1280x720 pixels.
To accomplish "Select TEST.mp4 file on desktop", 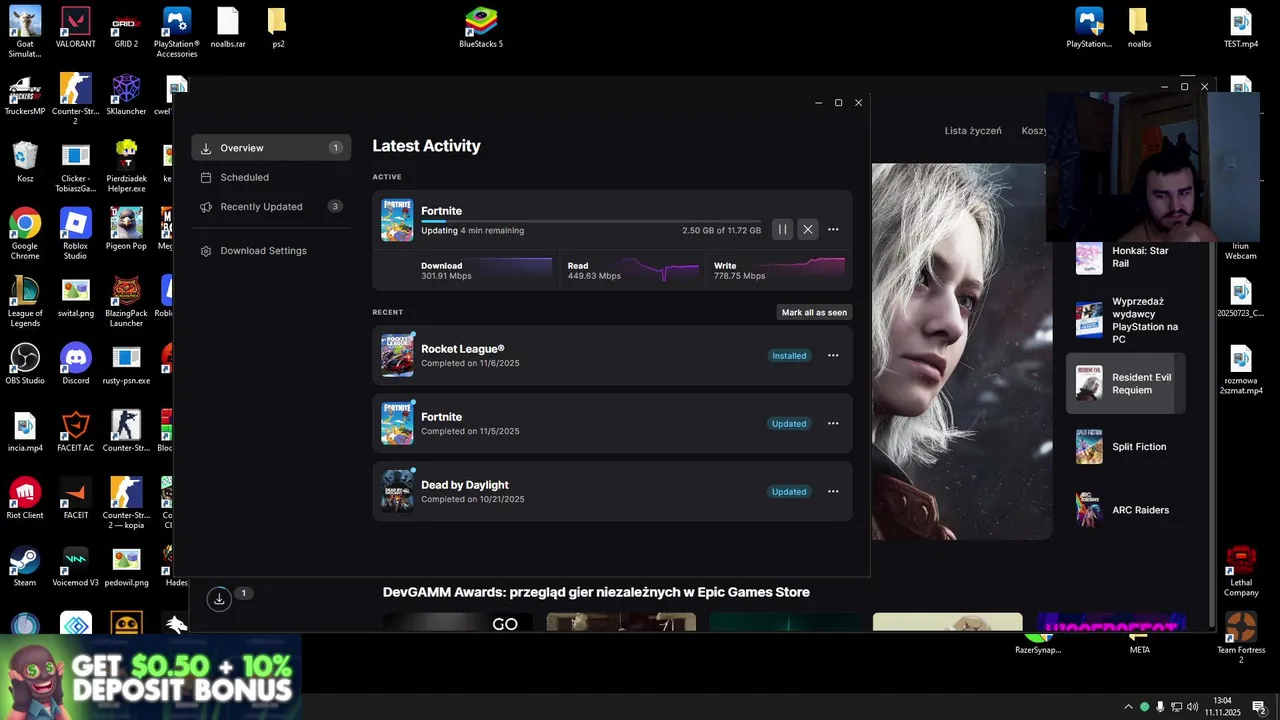I will point(1241,28).
